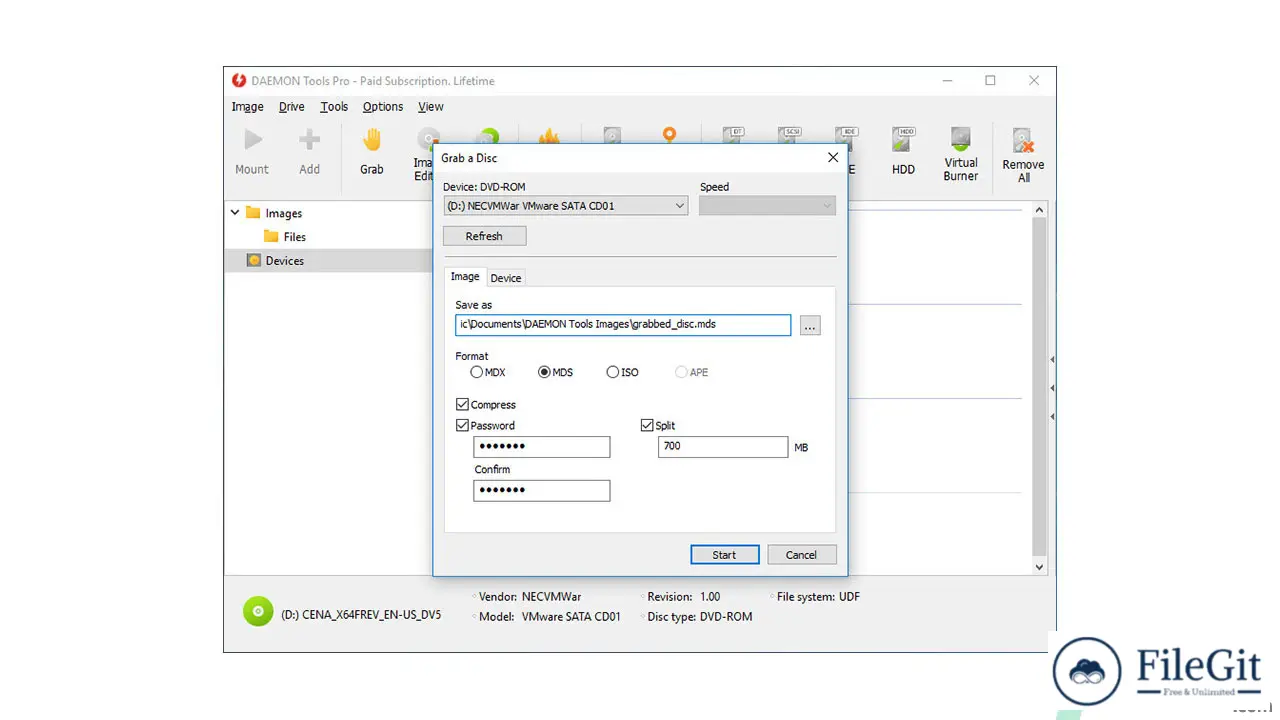Click the CENA_X64FREV_EN-US_DV5 disc label

tap(361, 615)
